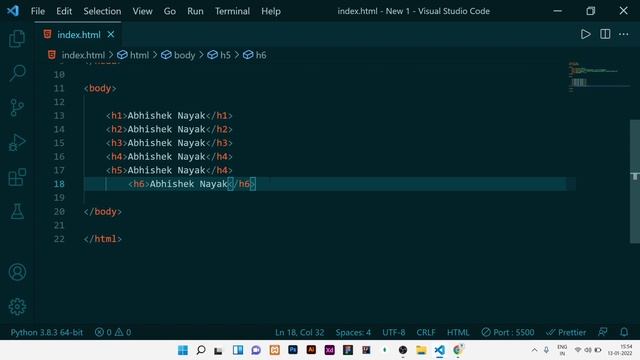640x360 pixels.
Task: Open the Edit menu
Action: (x=64, y=11)
